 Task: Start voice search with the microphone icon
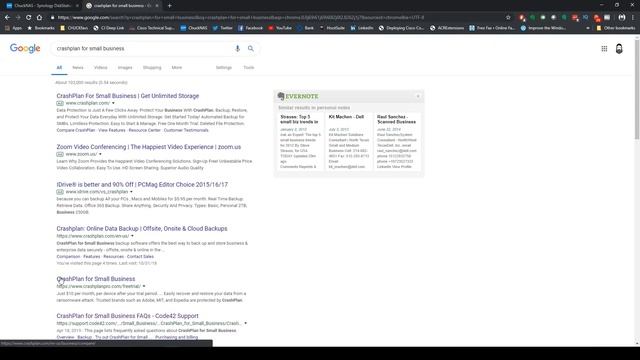(x=237, y=49)
